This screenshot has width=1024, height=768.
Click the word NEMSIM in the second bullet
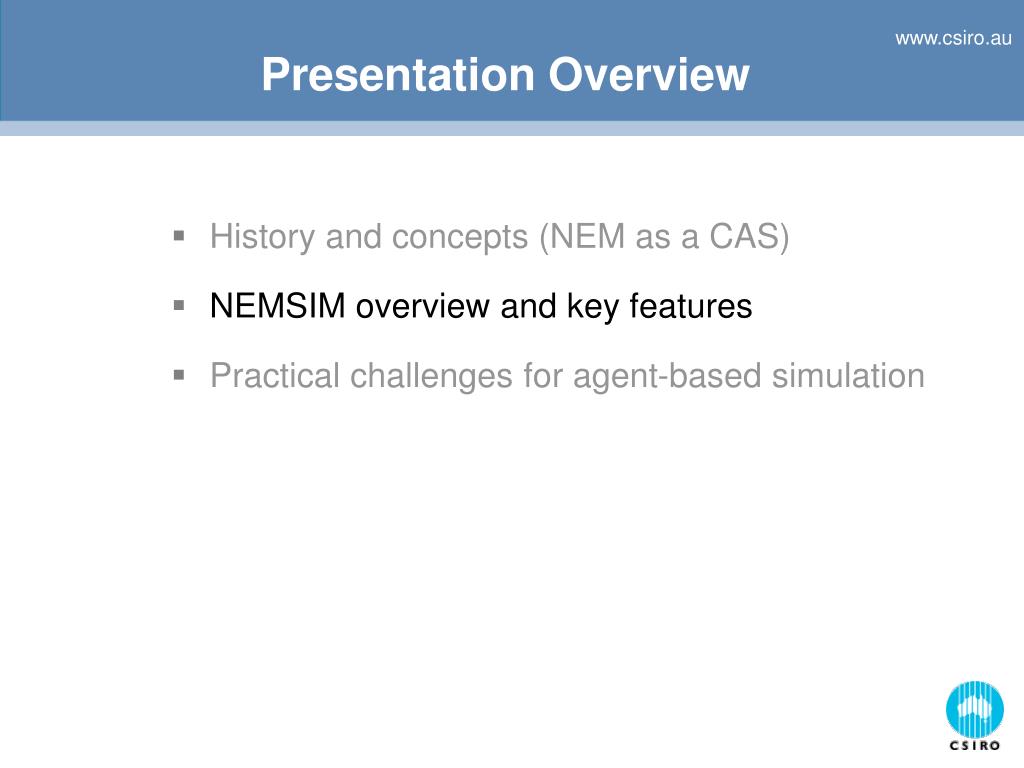coord(278,306)
